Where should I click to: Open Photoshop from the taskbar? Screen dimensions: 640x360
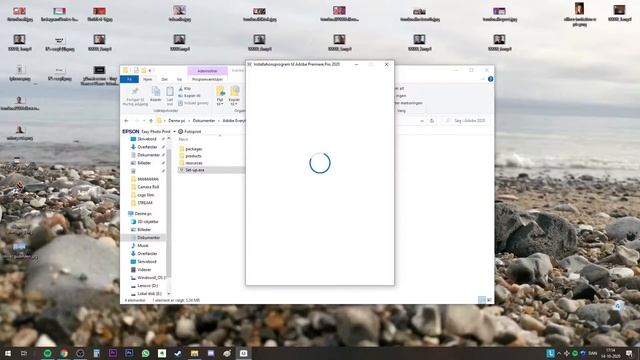[129, 353]
